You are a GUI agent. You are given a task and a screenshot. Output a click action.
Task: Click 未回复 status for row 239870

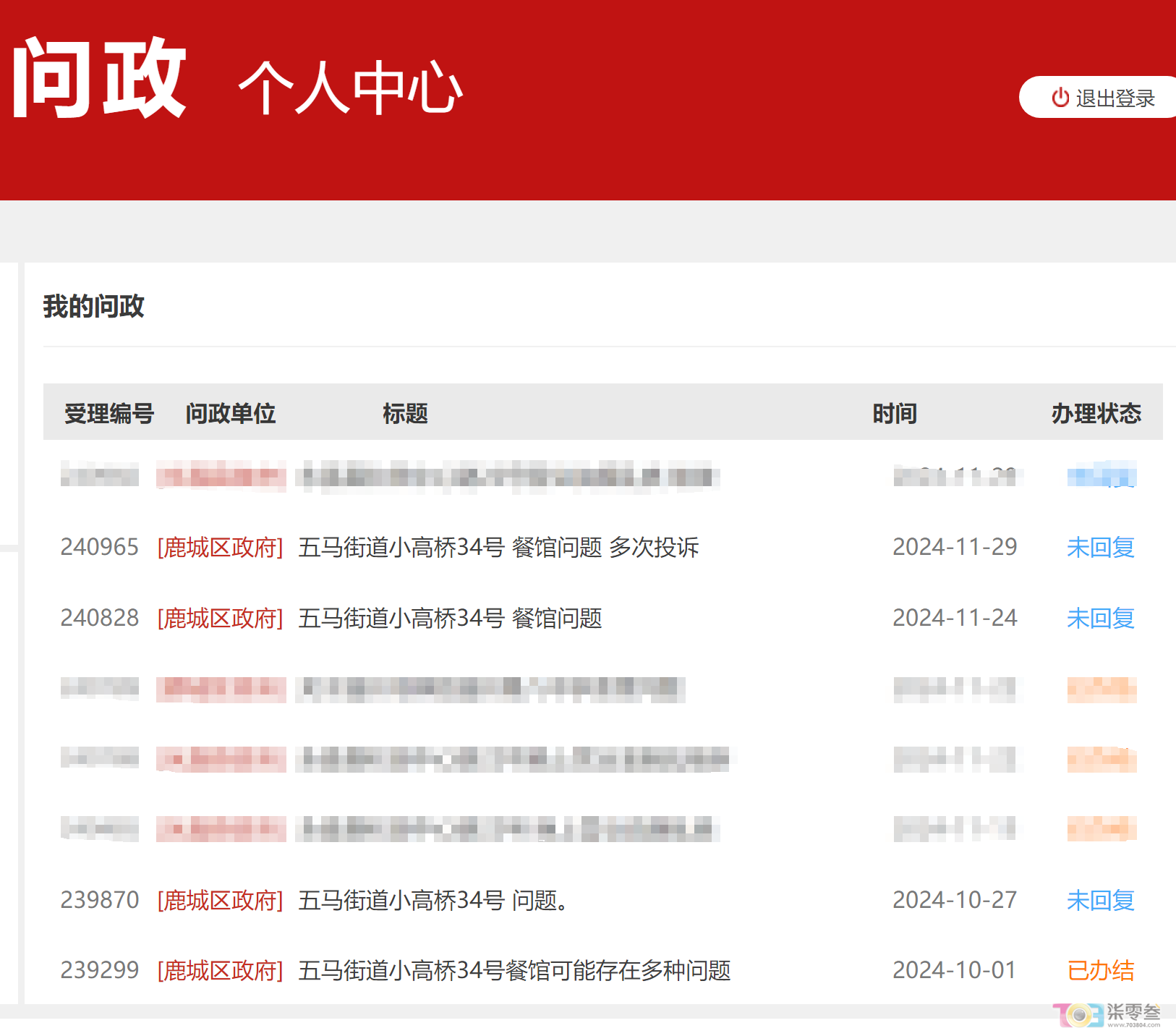click(1101, 901)
